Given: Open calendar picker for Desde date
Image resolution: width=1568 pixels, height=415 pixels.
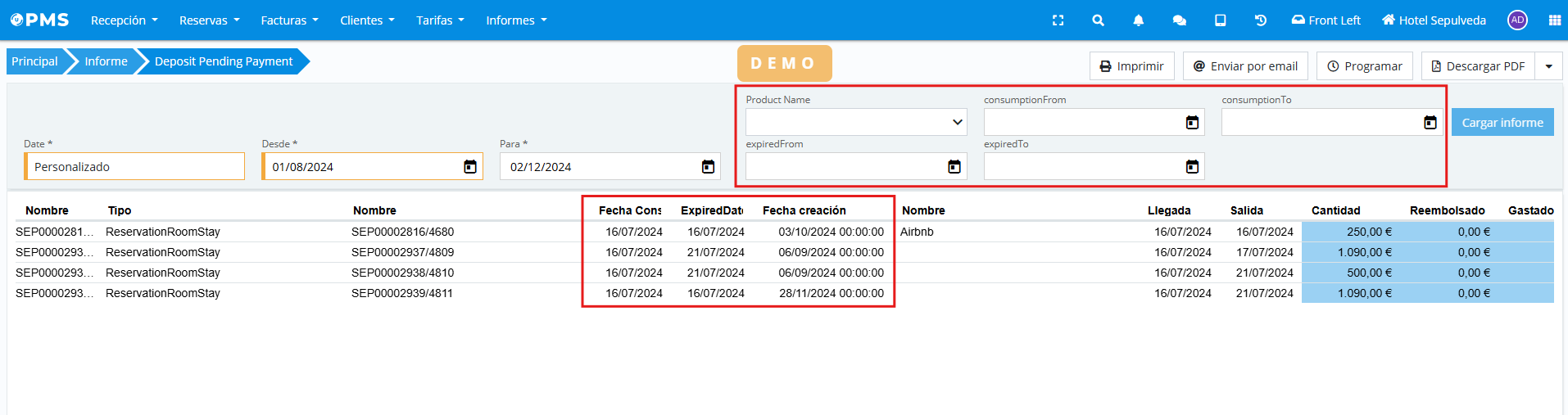Looking at the screenshot, I should [470, 167].
